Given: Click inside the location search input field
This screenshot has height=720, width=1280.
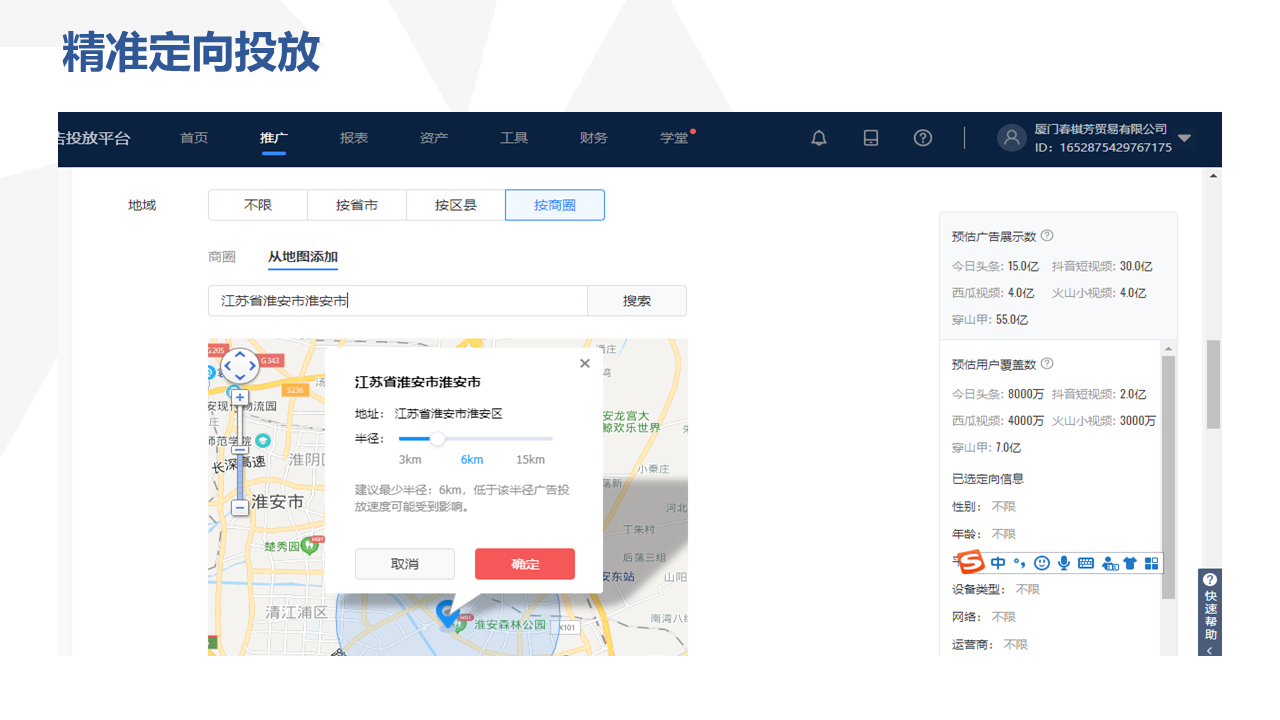Looking at the screenshot, I should point(397,300).
